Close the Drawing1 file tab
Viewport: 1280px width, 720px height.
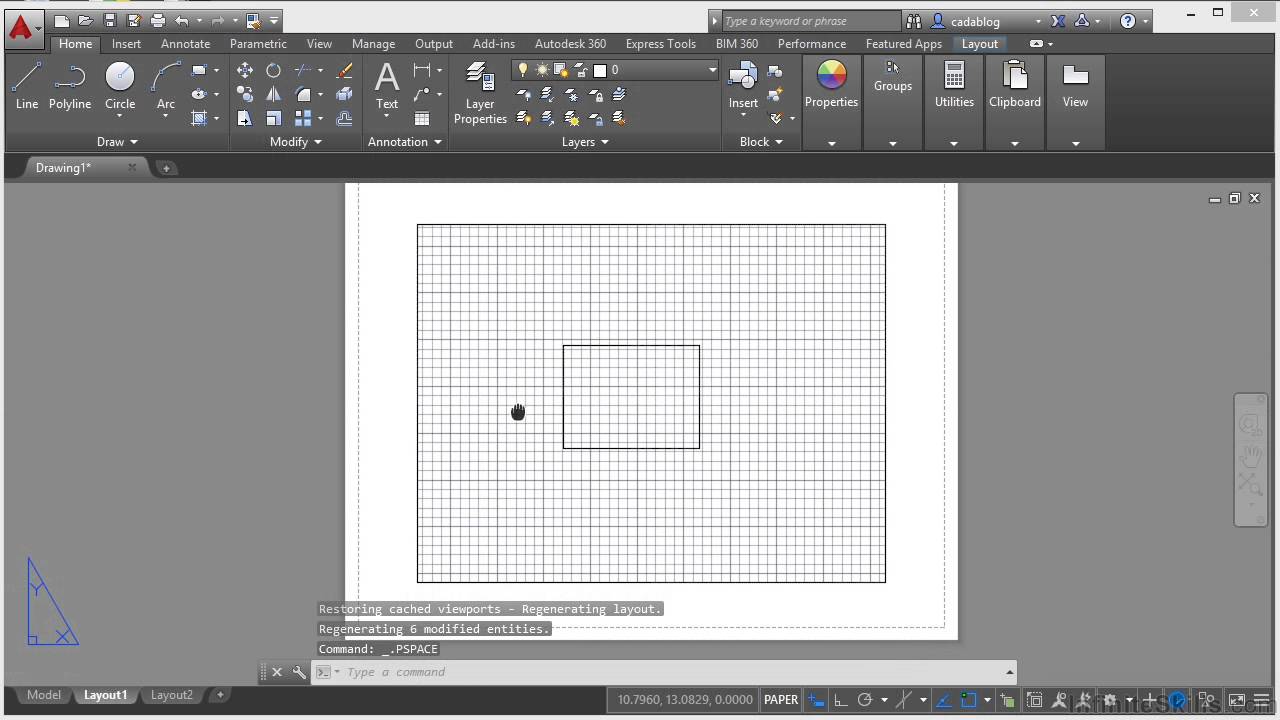pyautogui.click(x=132, y=168)
